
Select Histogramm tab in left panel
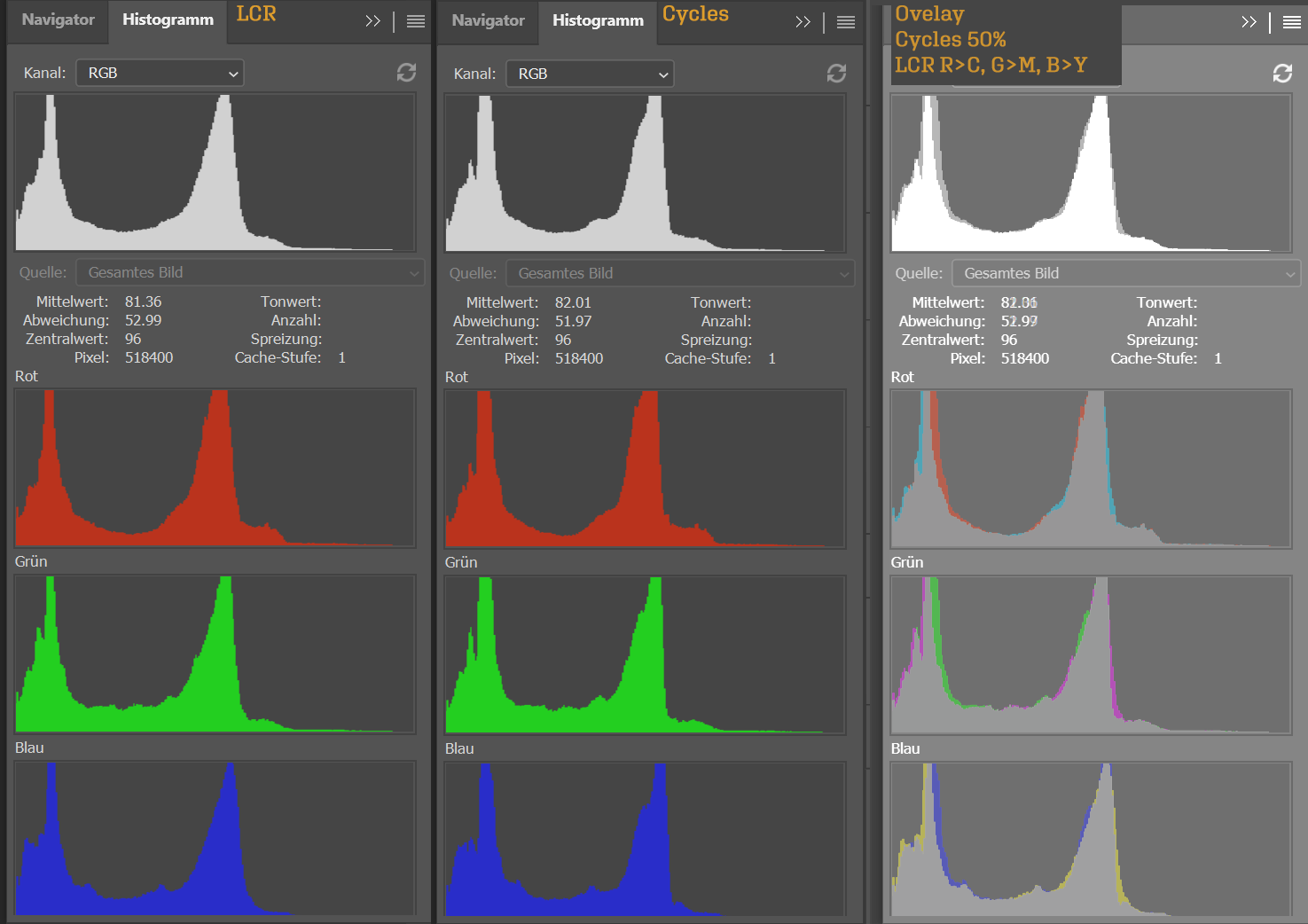(168, 20)
